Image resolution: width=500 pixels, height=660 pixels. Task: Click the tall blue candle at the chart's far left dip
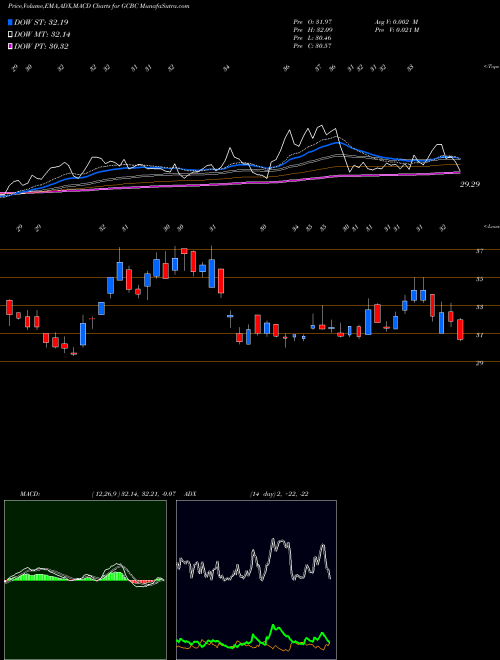click(83, 334)
